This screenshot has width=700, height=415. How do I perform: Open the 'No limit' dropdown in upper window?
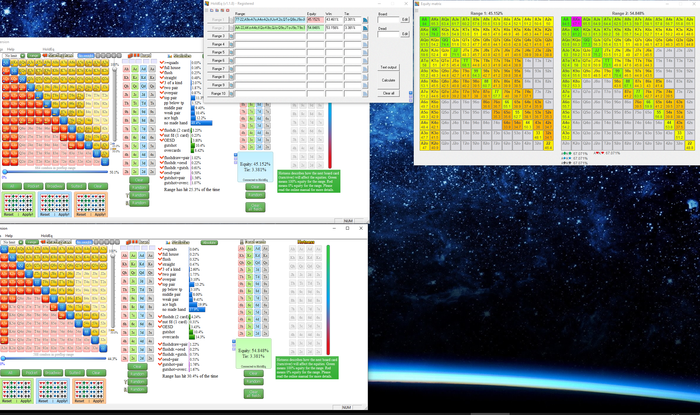click(x=11, y=56)
